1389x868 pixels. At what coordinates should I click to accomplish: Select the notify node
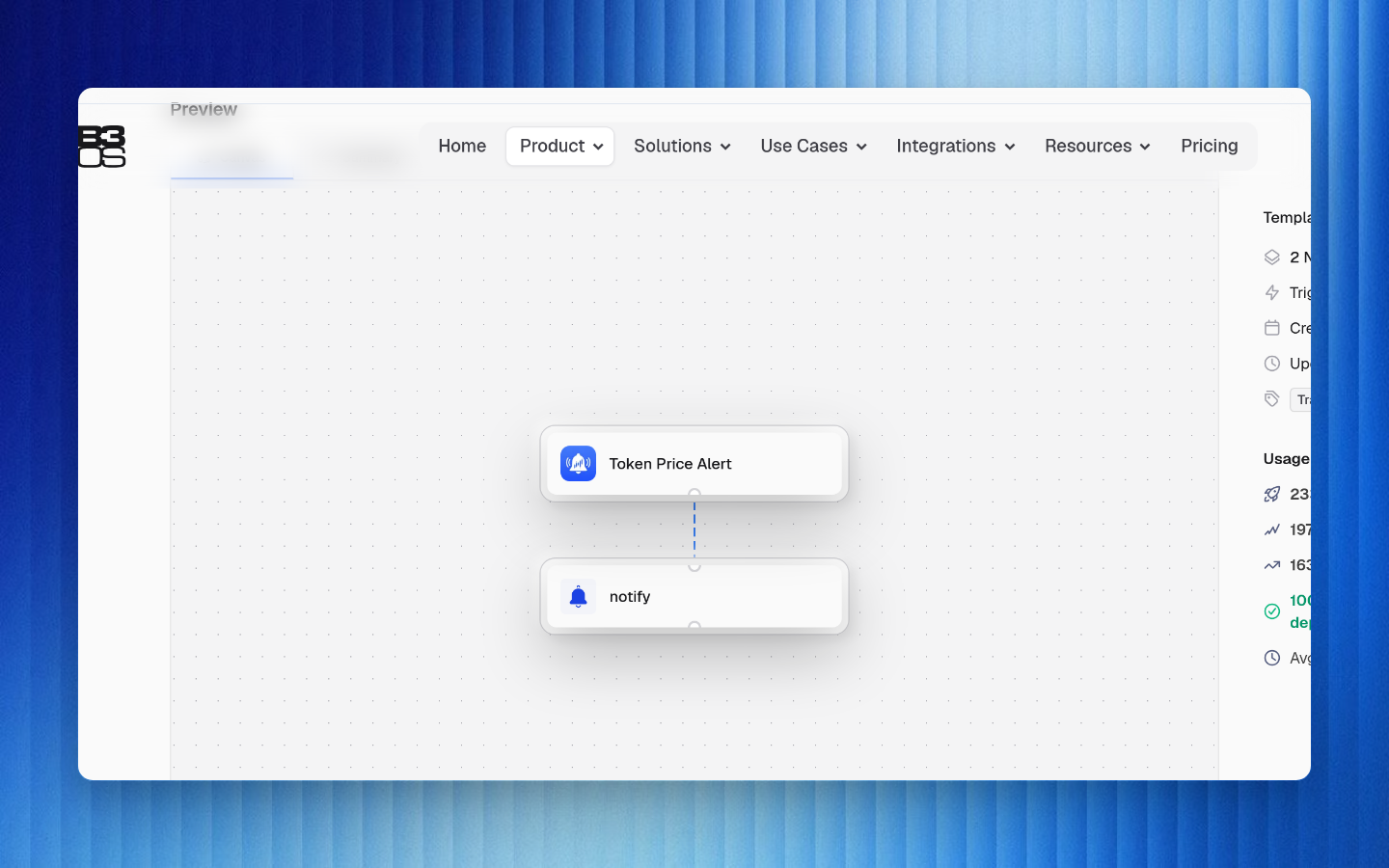point(694,597)
